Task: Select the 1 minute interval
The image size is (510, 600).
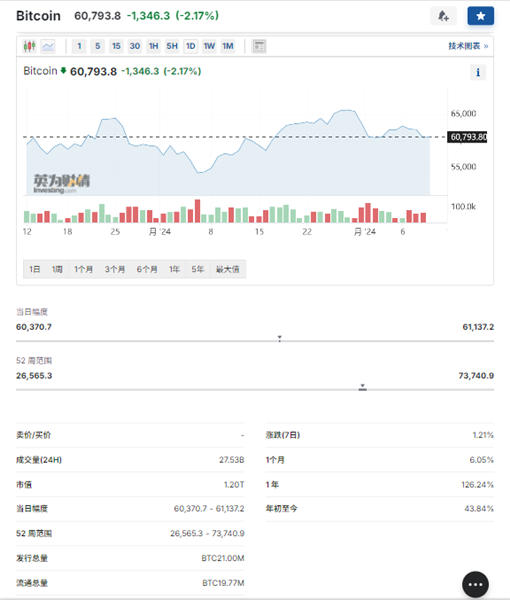Action: point(79,46)
